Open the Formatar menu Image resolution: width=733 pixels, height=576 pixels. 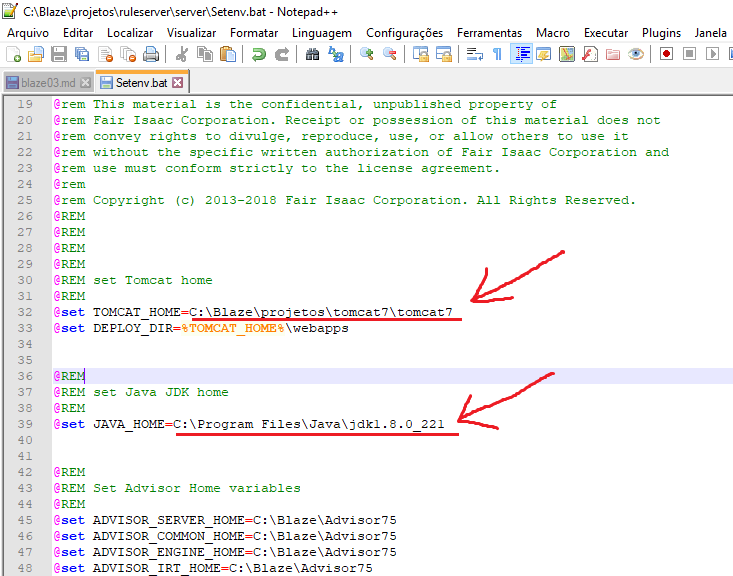tap(254, 33)
